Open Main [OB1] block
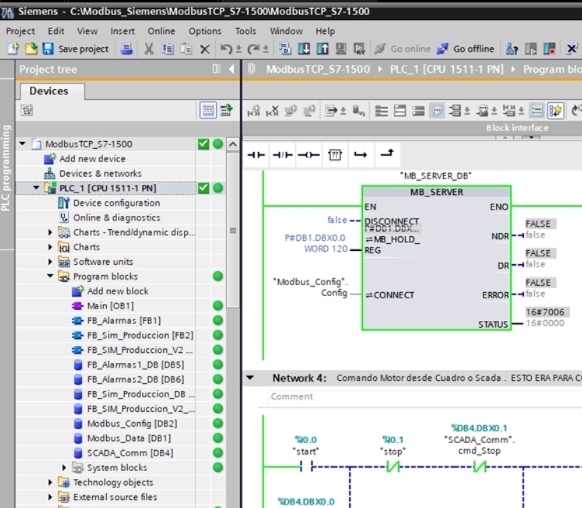 tap(110, 306)
